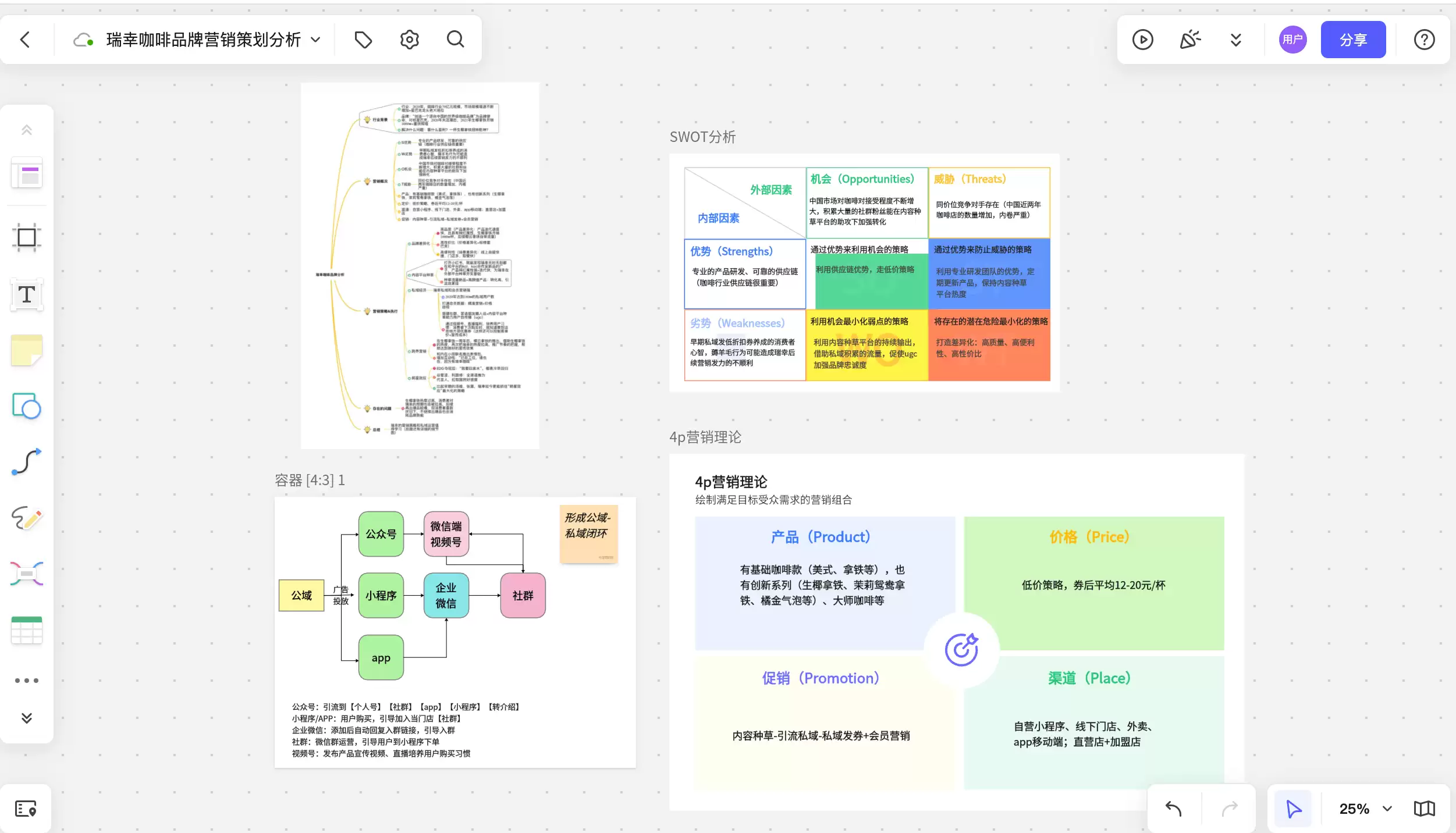1456x833 pixels.
Task: Activate the Pen drawing tool
Action: 27,518
